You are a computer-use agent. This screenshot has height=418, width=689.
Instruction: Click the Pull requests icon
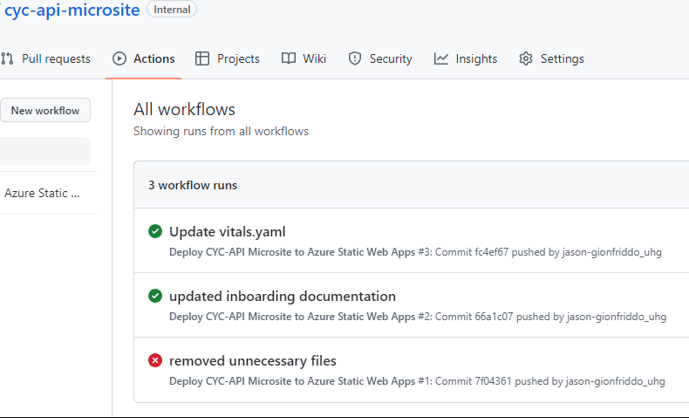coord(7,59)
